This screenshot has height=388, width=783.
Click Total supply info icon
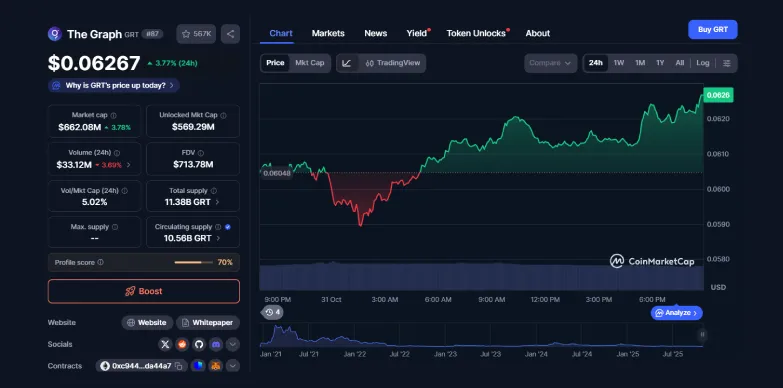coord(214,191)
